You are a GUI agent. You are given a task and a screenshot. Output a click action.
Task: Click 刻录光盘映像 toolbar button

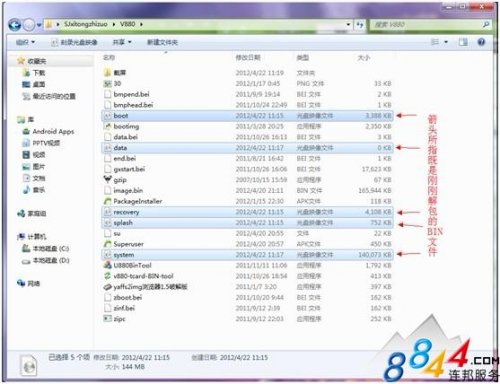pos(74,42)
